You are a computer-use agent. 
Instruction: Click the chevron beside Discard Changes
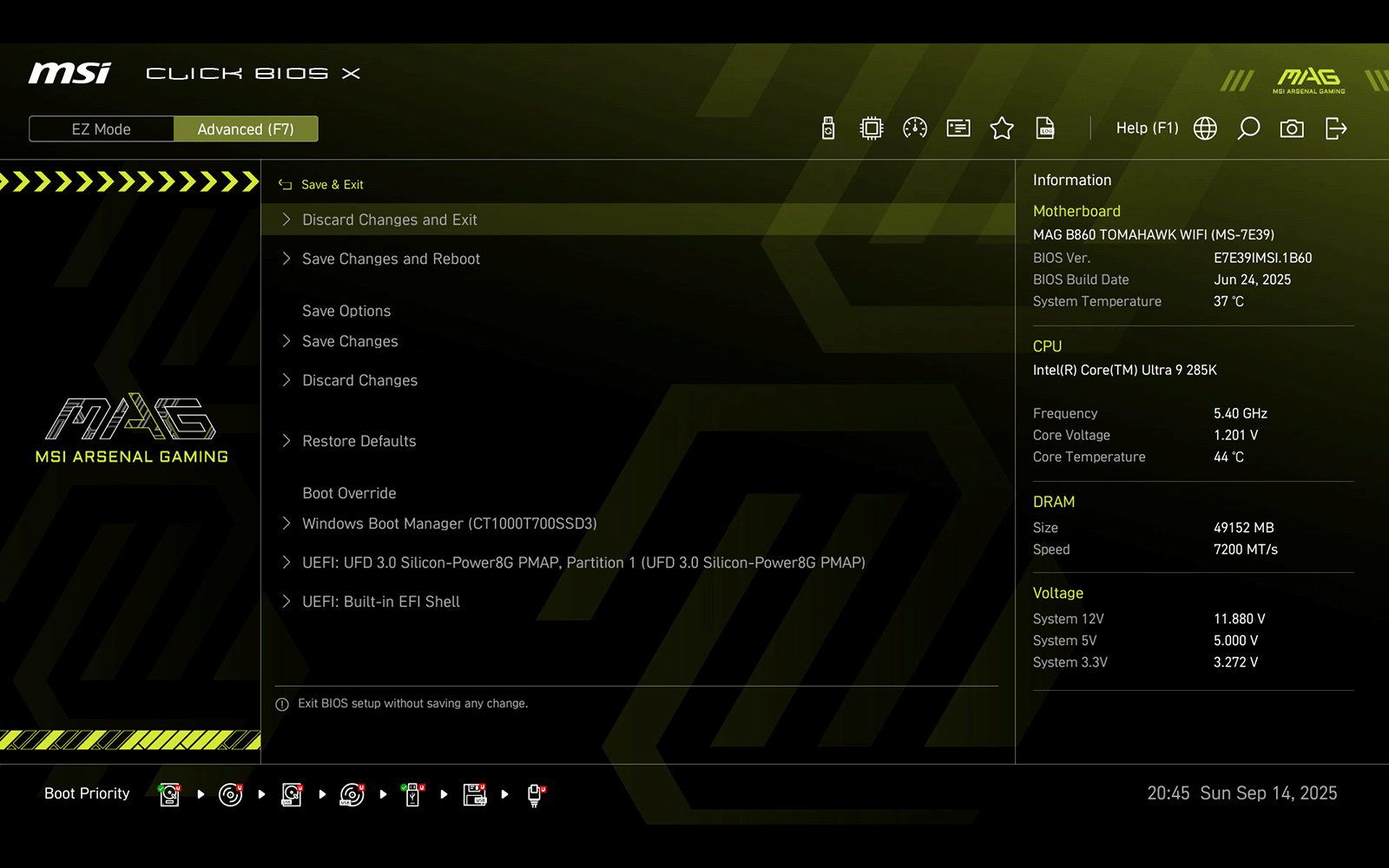(x=286, y=380)
